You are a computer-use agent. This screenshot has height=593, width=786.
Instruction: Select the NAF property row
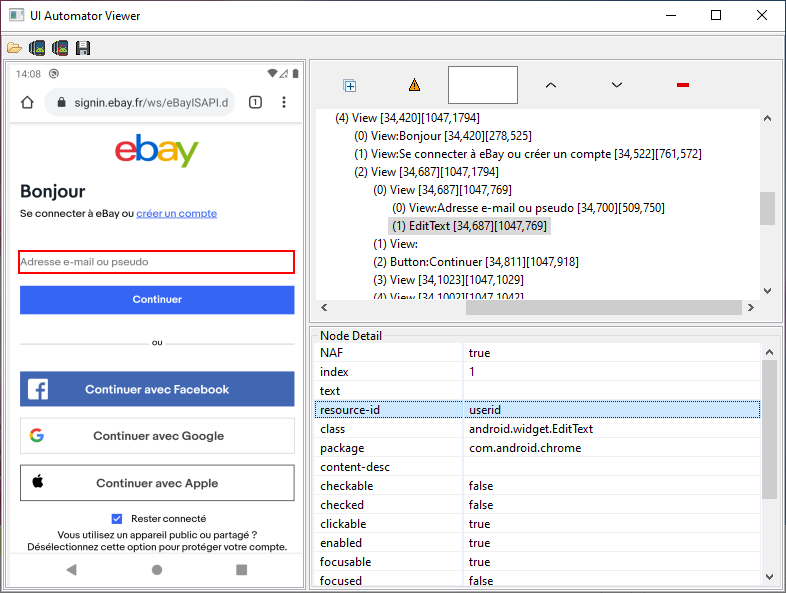(x=537, y=353)
